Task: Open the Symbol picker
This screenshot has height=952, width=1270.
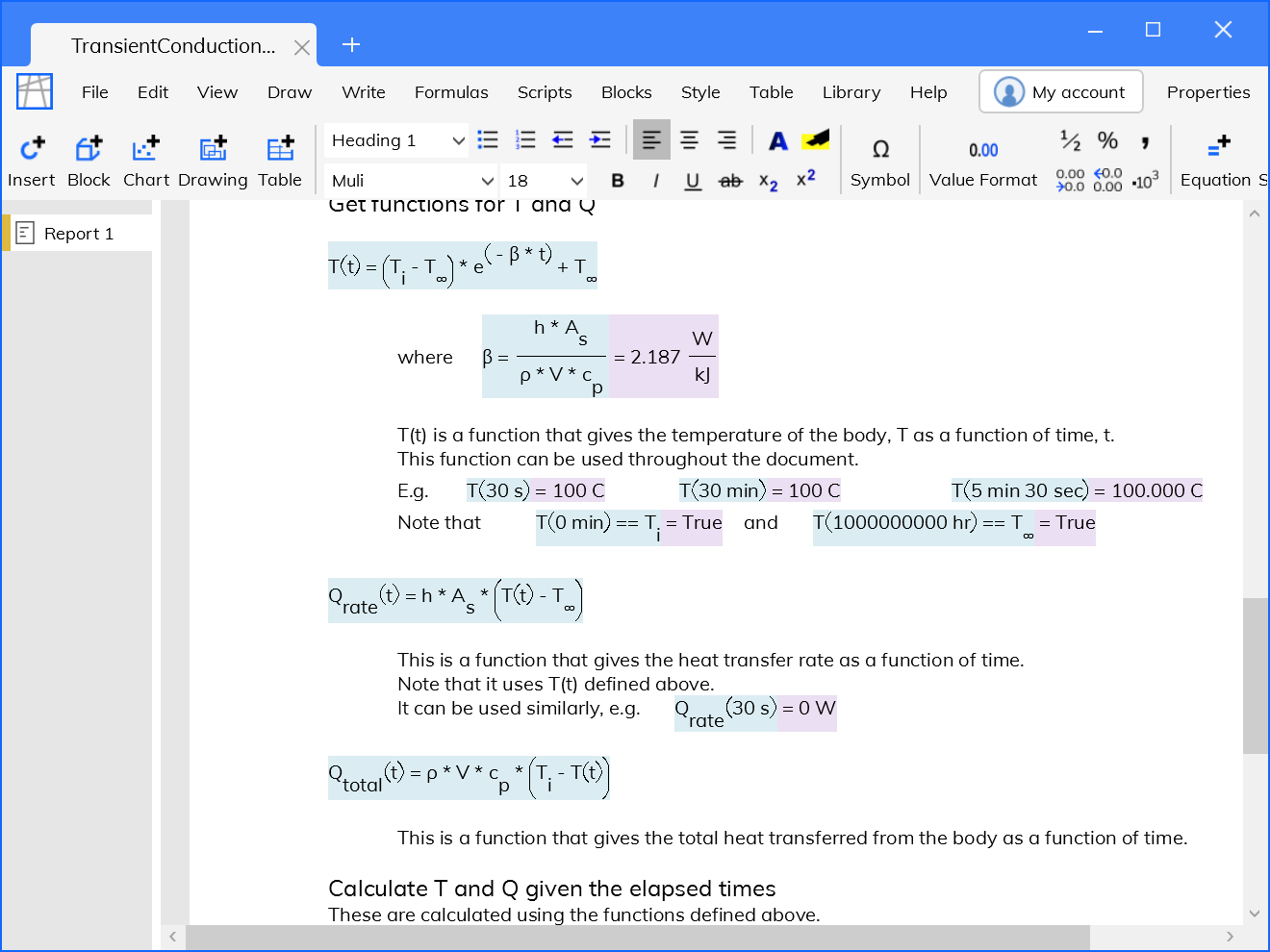Action: tap(880, 159)
